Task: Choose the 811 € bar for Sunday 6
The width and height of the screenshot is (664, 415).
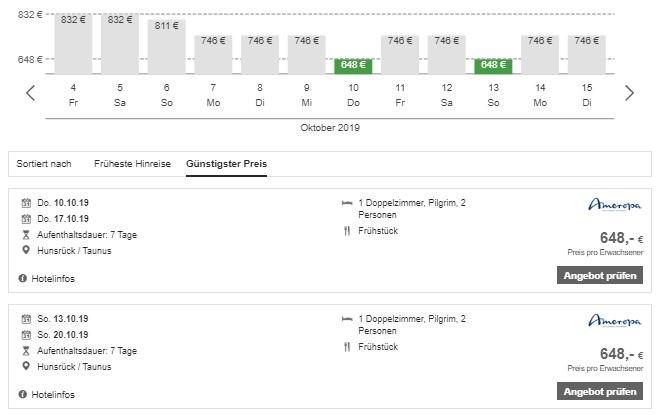Action: pos(166,45)
